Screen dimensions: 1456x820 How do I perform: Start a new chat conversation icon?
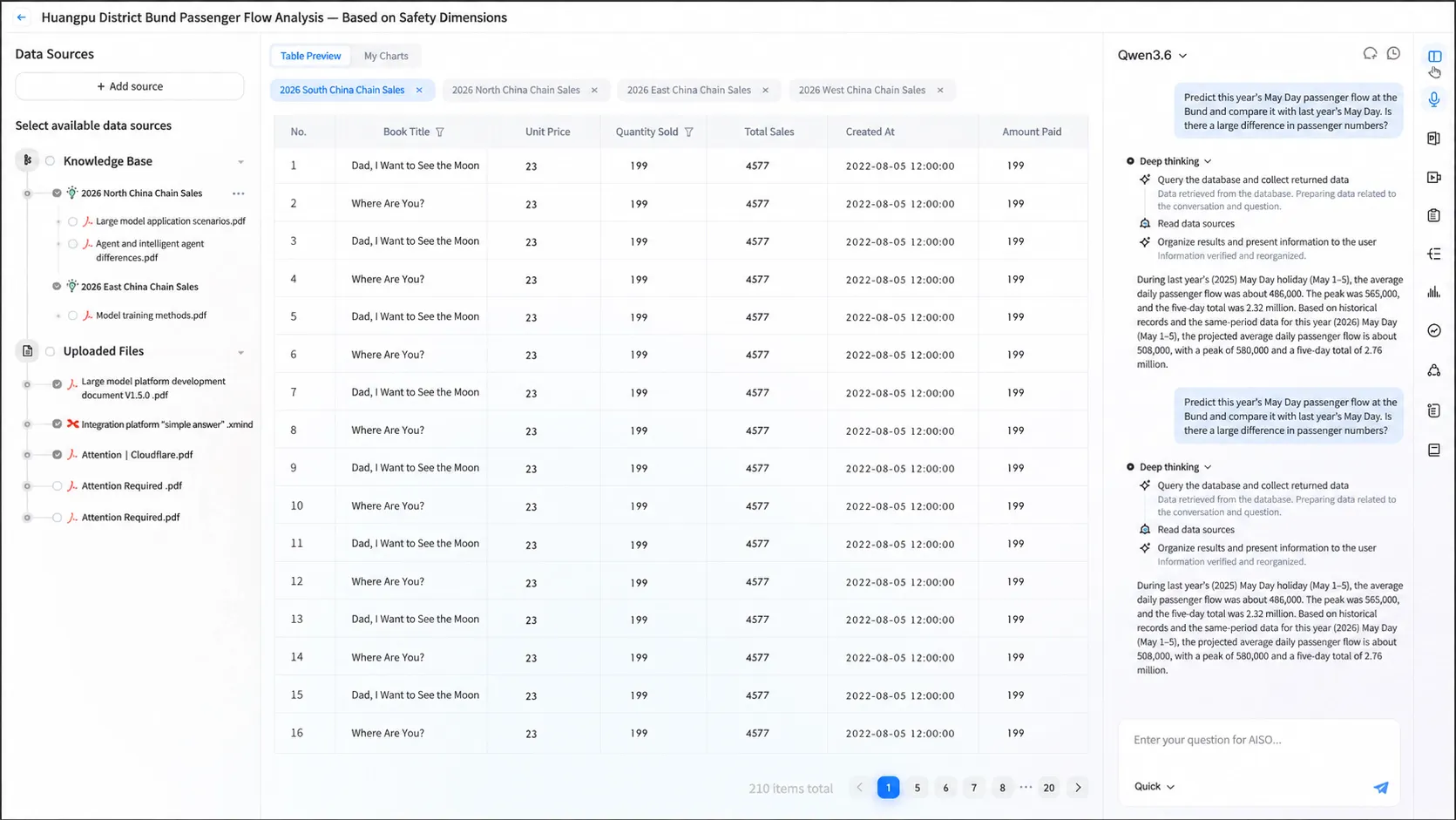(x=1370, y=54)
